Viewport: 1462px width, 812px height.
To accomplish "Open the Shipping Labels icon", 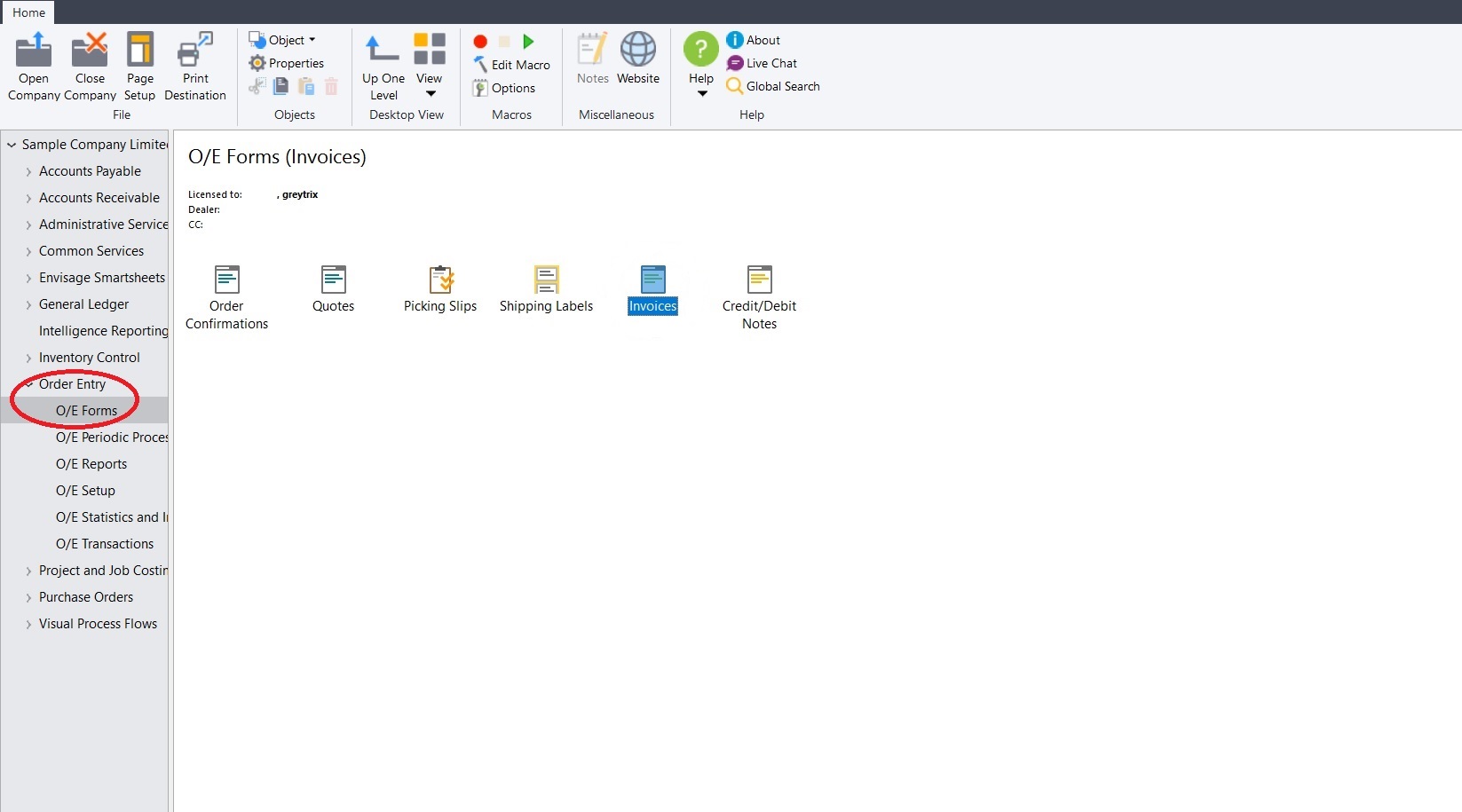I will pyautogui.click(x=546, y=280).
